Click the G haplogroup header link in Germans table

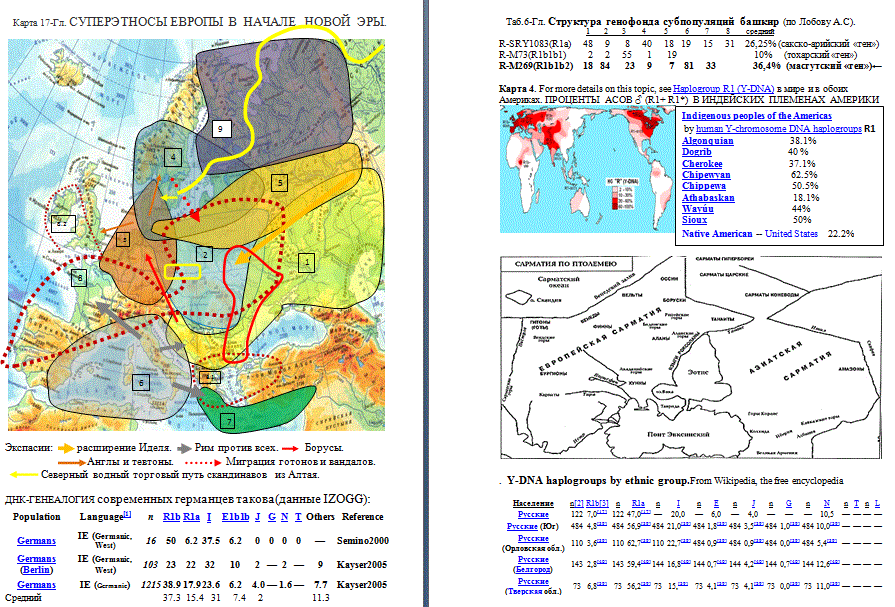coord(272,517)
